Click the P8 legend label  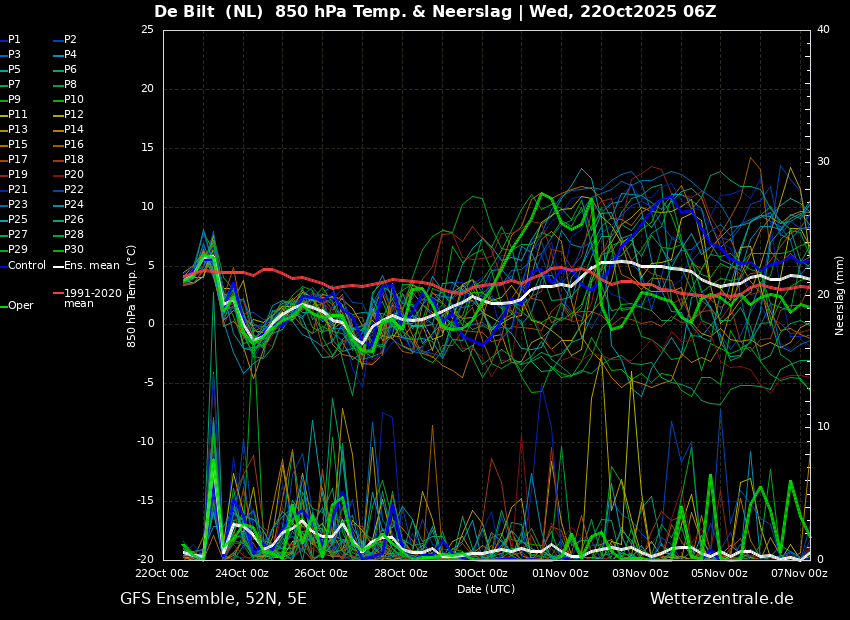pos(70,85)
